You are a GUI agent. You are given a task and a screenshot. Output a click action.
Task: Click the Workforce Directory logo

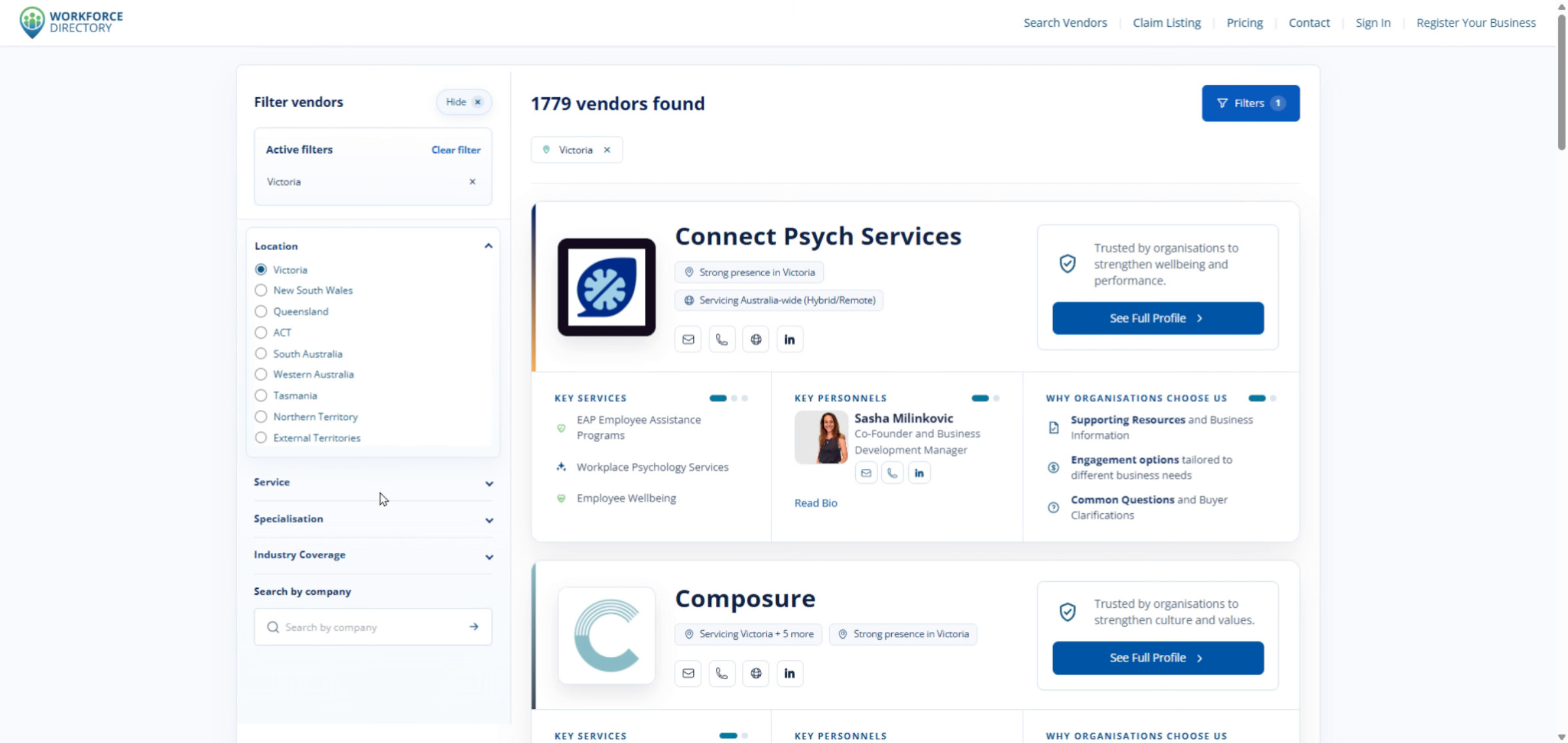[71, 22]
